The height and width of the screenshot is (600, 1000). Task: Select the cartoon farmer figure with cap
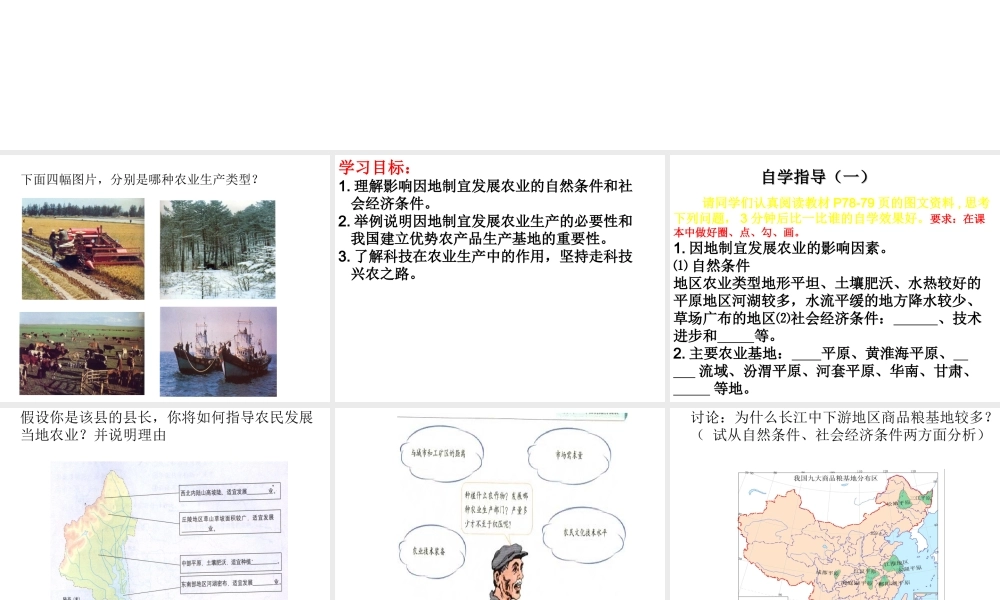click(x=508, y=571)
